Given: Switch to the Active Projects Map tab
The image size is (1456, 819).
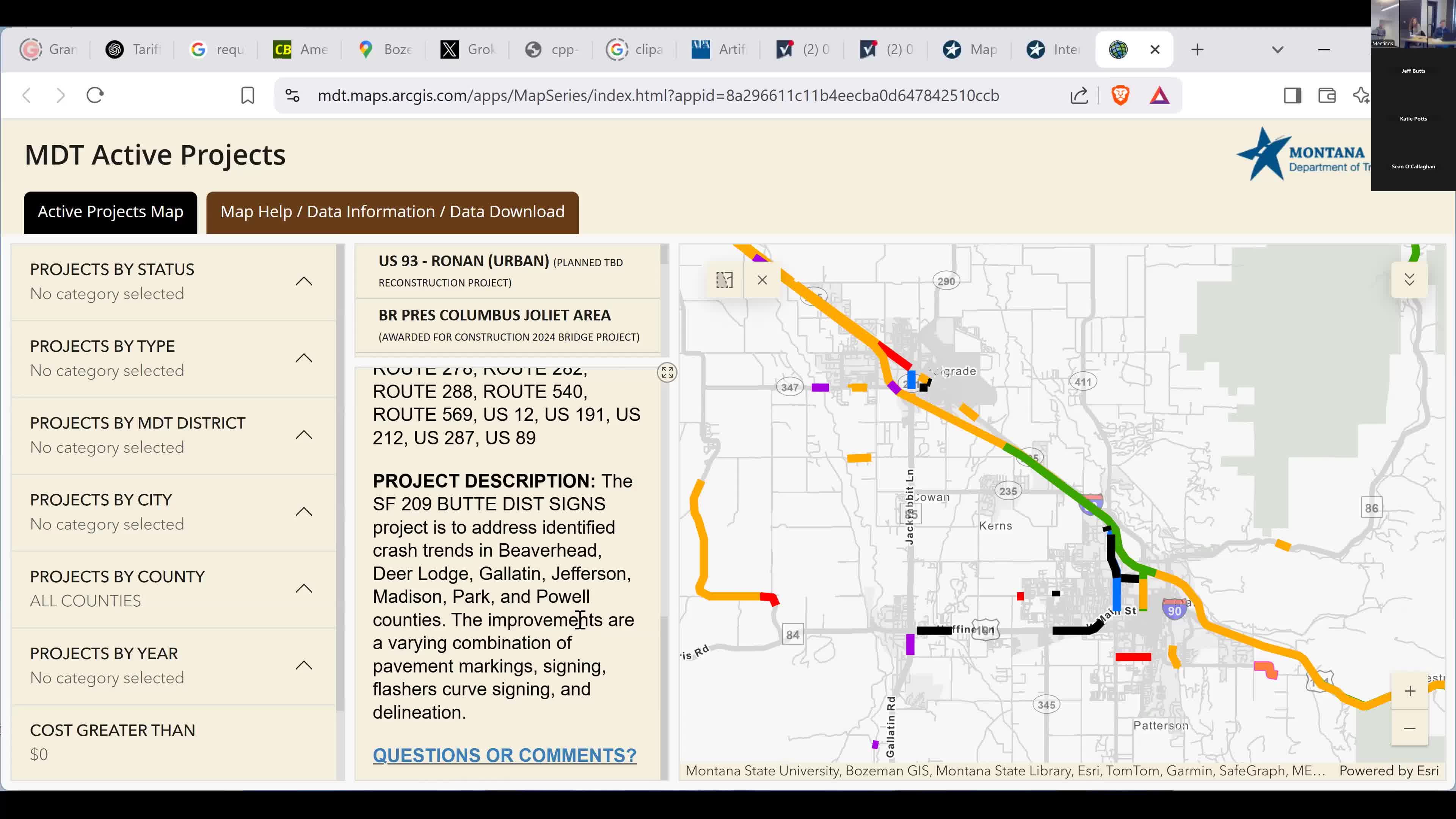Looking at the screenshot, I should [x=110, y=212].
